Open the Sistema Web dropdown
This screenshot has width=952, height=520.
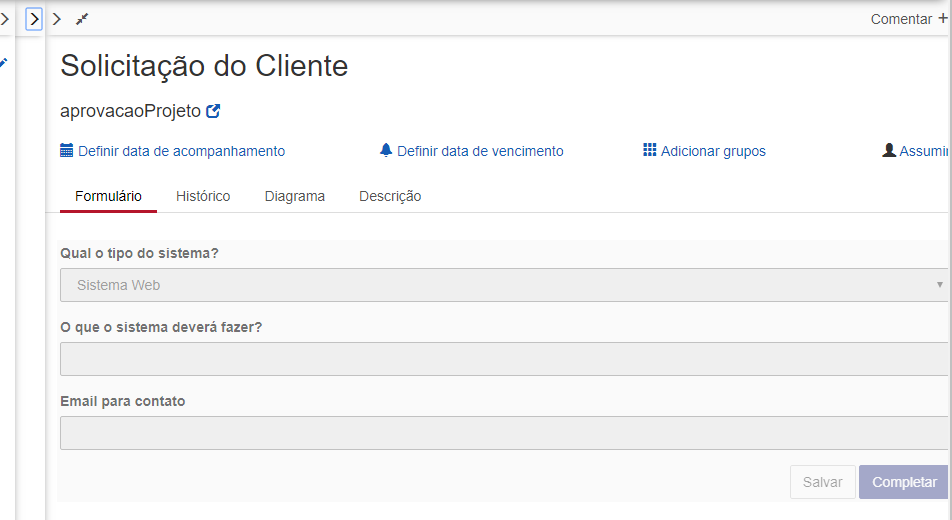point(504,285)
